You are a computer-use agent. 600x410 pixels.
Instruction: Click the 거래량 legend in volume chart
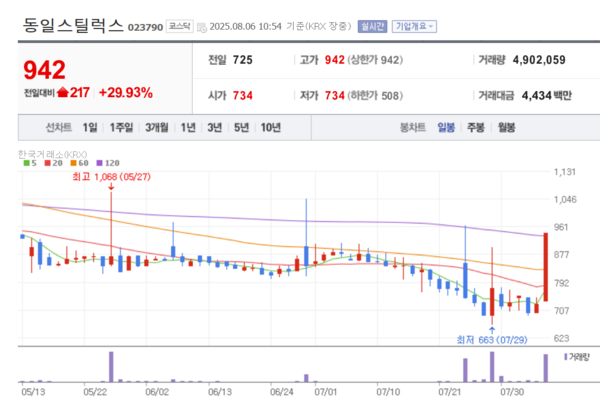pyautogui.click(x=577, y=357)
